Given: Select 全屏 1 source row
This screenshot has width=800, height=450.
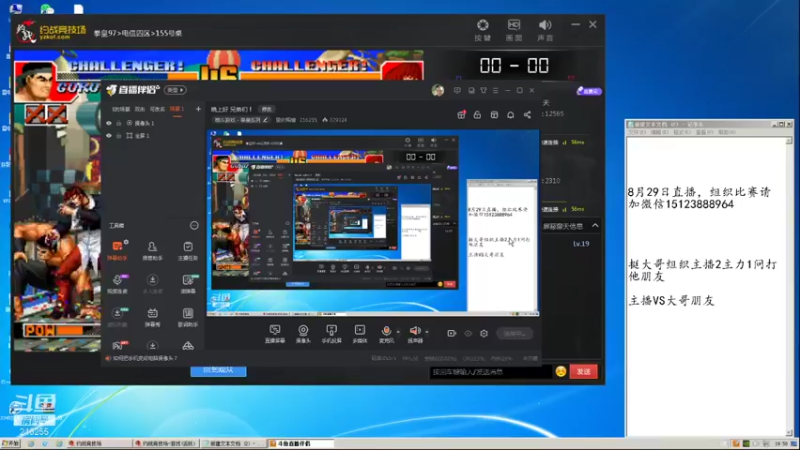Looking at the screenshot, I should click(x=152, y=136).
